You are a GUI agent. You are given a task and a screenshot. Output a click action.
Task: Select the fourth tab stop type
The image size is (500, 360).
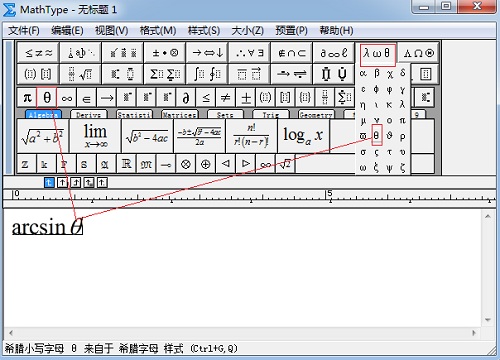(89, 182)
